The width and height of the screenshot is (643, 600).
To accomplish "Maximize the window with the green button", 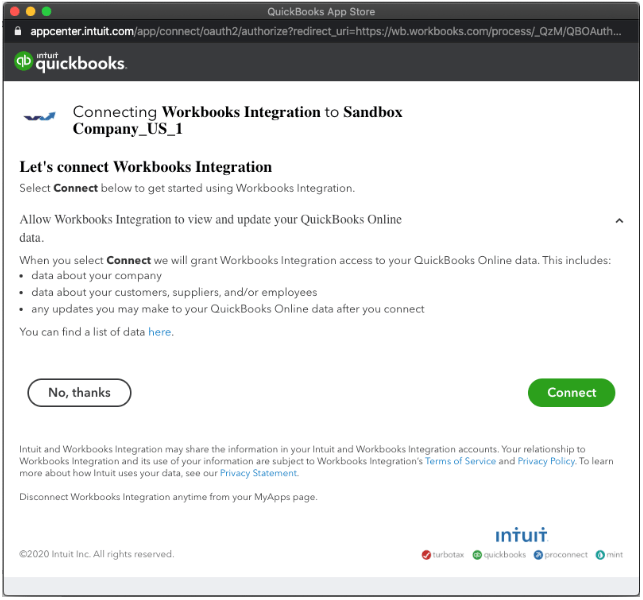I will (x=45, y=11).
